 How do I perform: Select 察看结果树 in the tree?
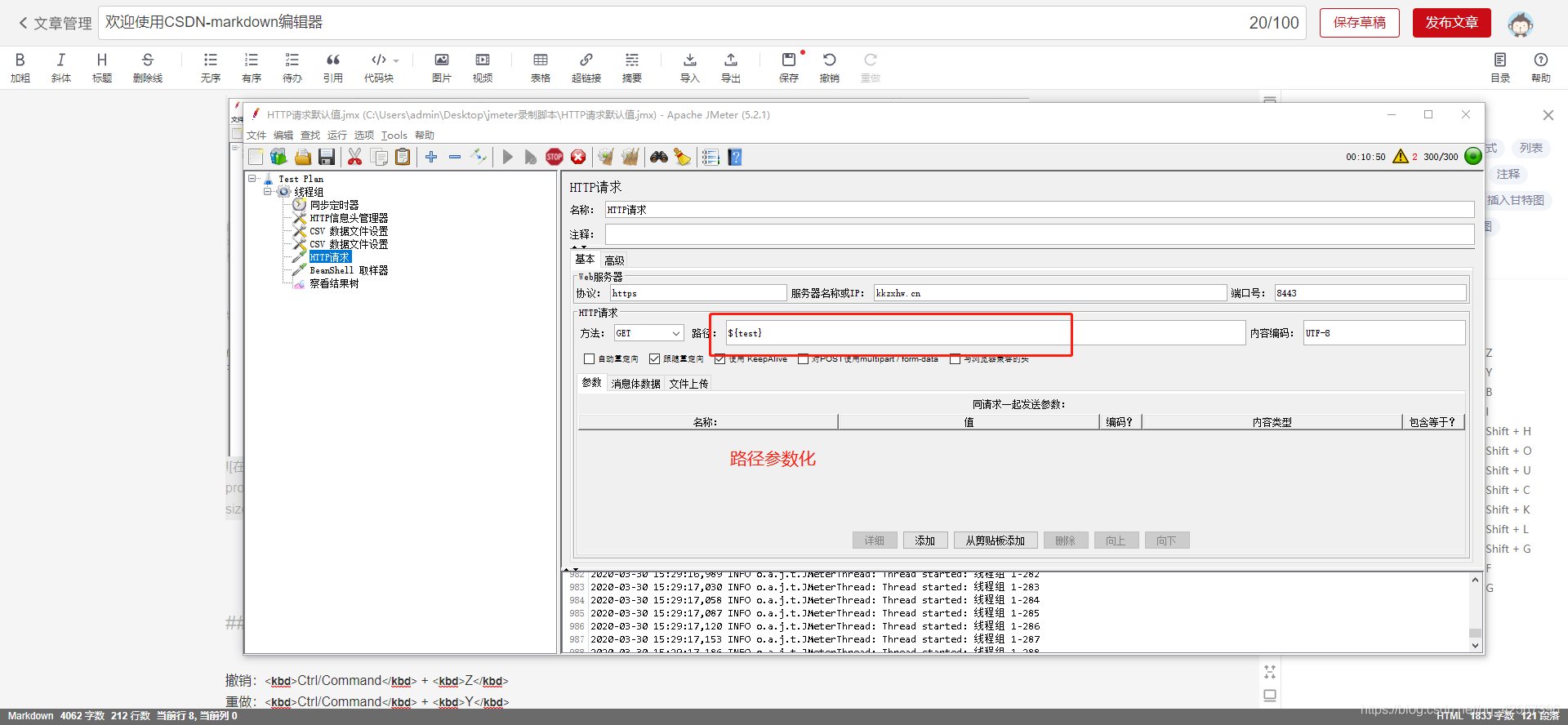334,283
